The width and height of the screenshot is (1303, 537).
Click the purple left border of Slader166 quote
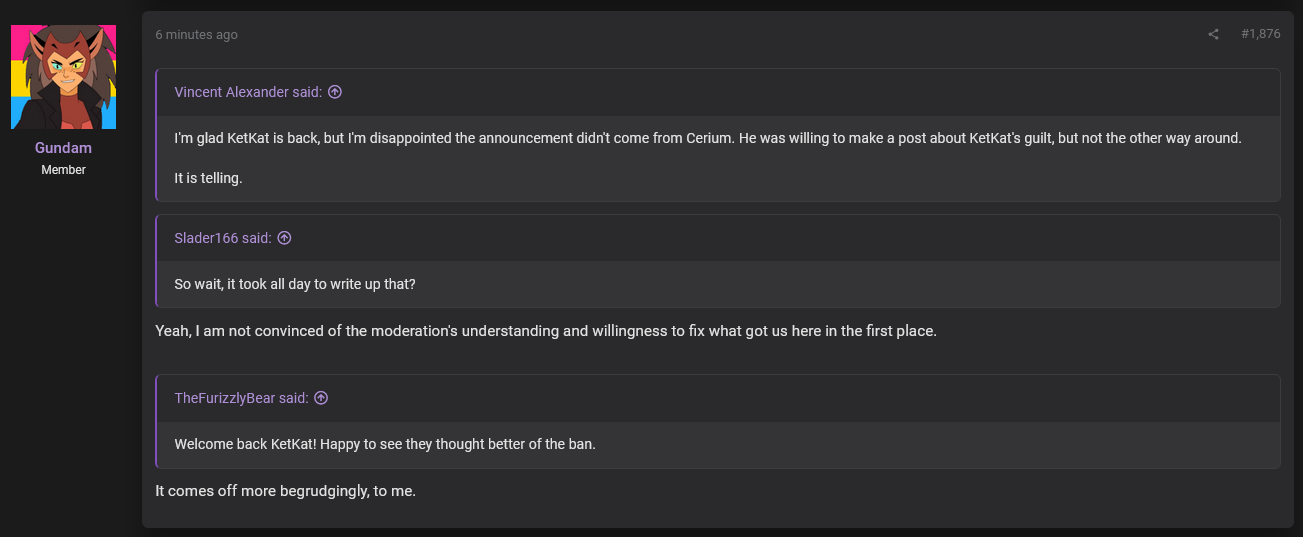pos(157,261)
